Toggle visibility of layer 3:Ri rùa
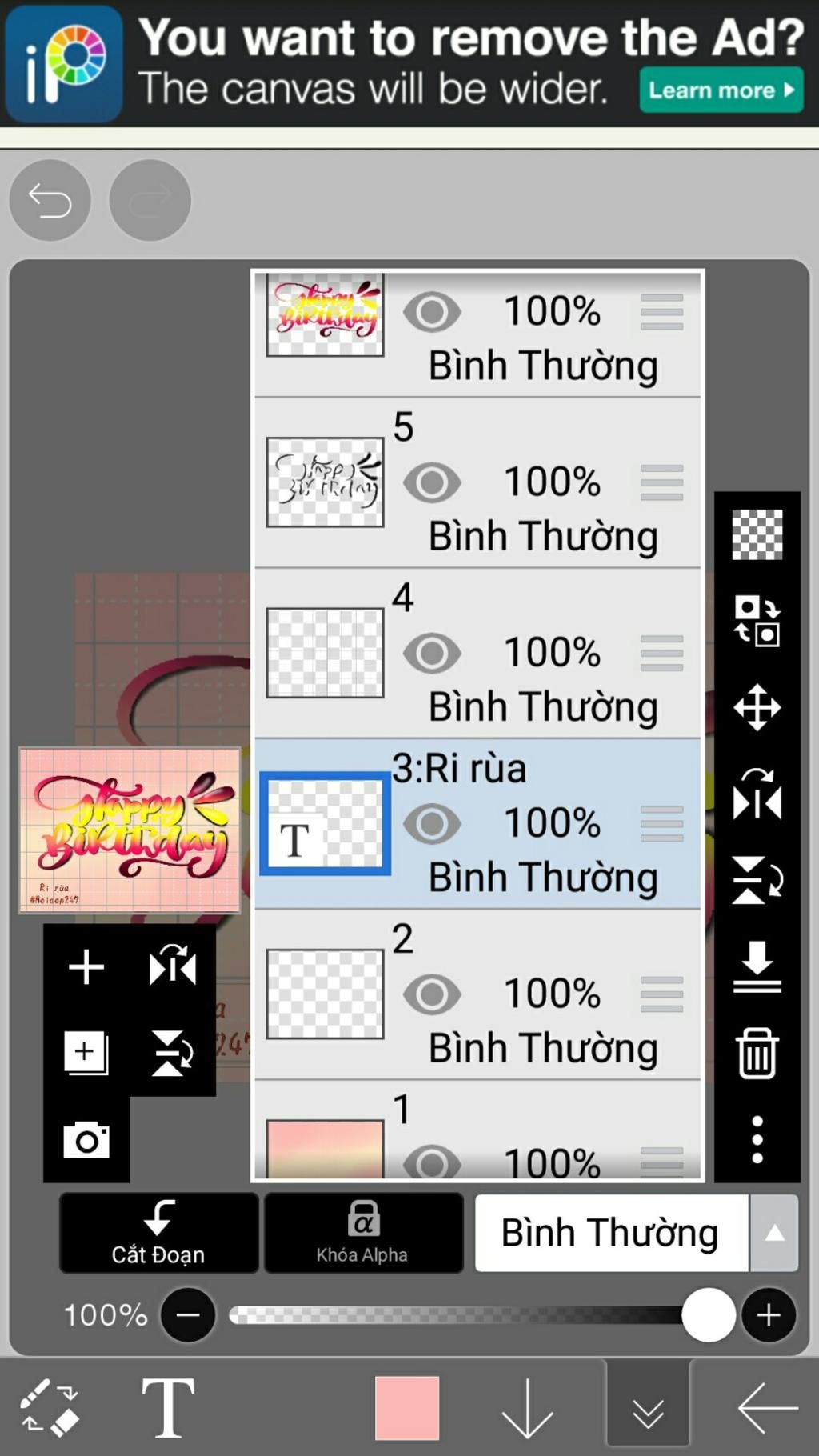Image resolution: width=819 pixels, height=1456 pixels. (432, 824)
